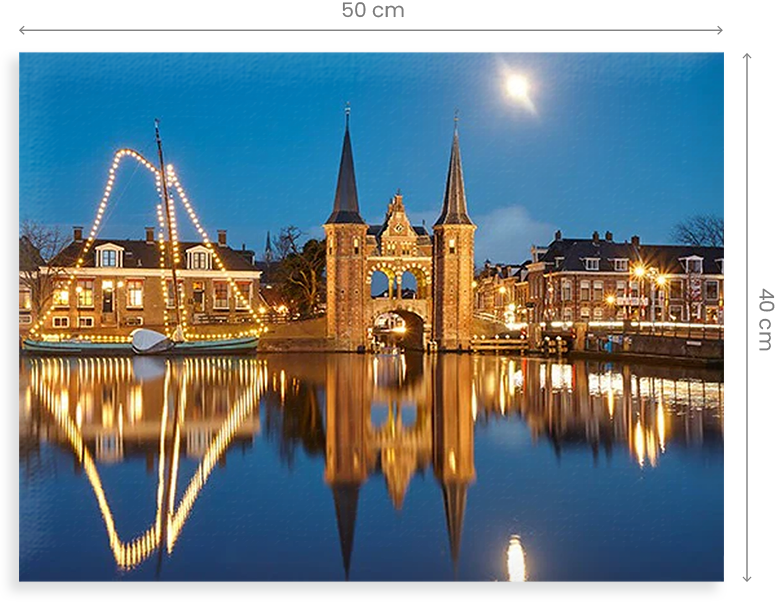Screen dimensions: 777x603
Task: Click the bare tree at the far right
Action: tap(698, 231)
